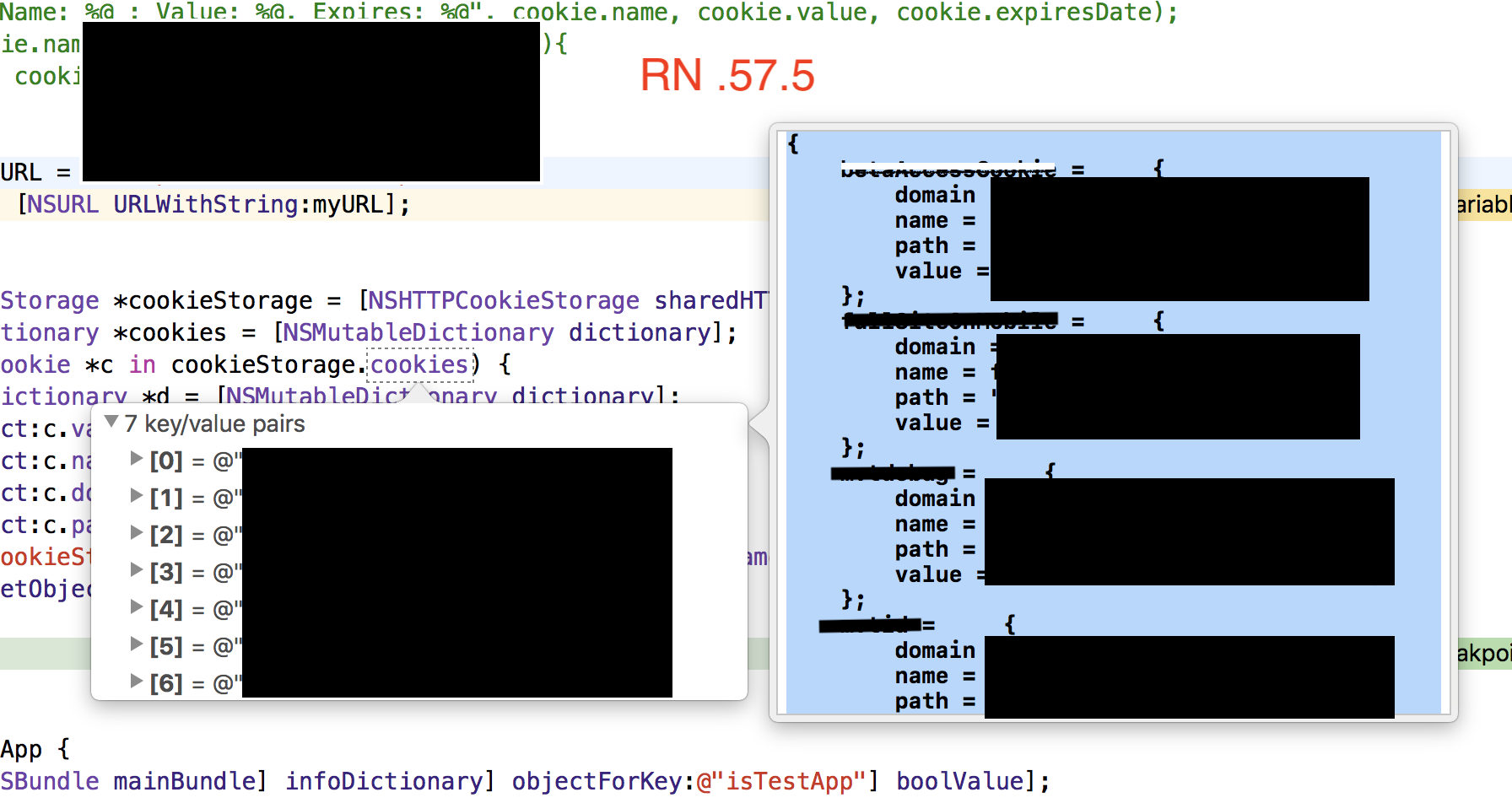Click the opening brace atop the description popup

tap(793, 143)
